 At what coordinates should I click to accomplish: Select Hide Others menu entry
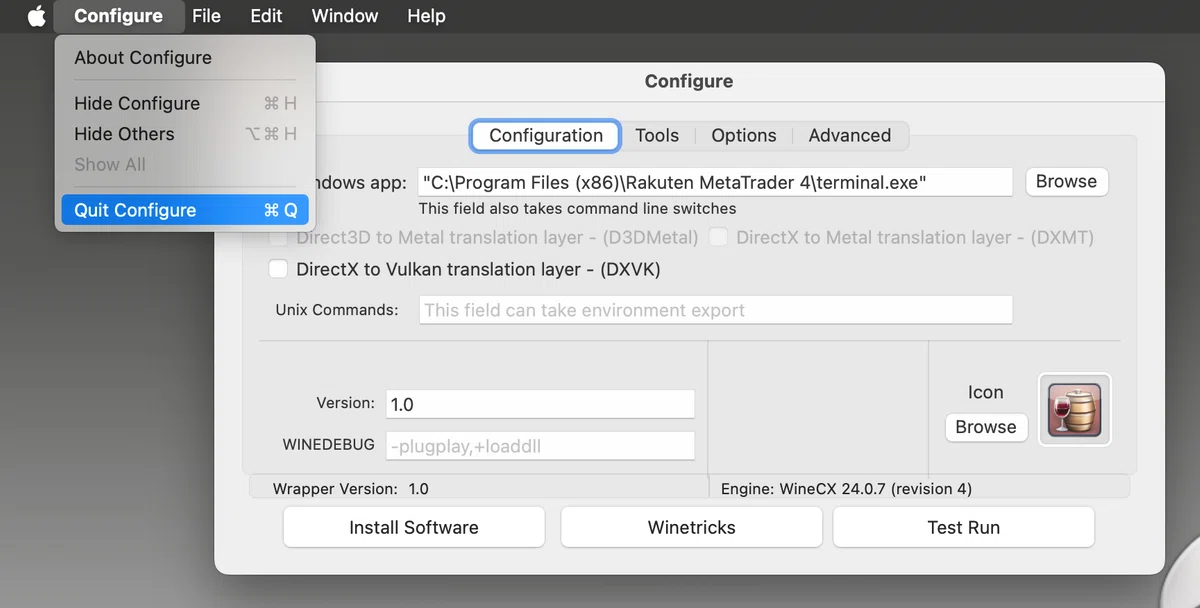[x=185, y=134]
